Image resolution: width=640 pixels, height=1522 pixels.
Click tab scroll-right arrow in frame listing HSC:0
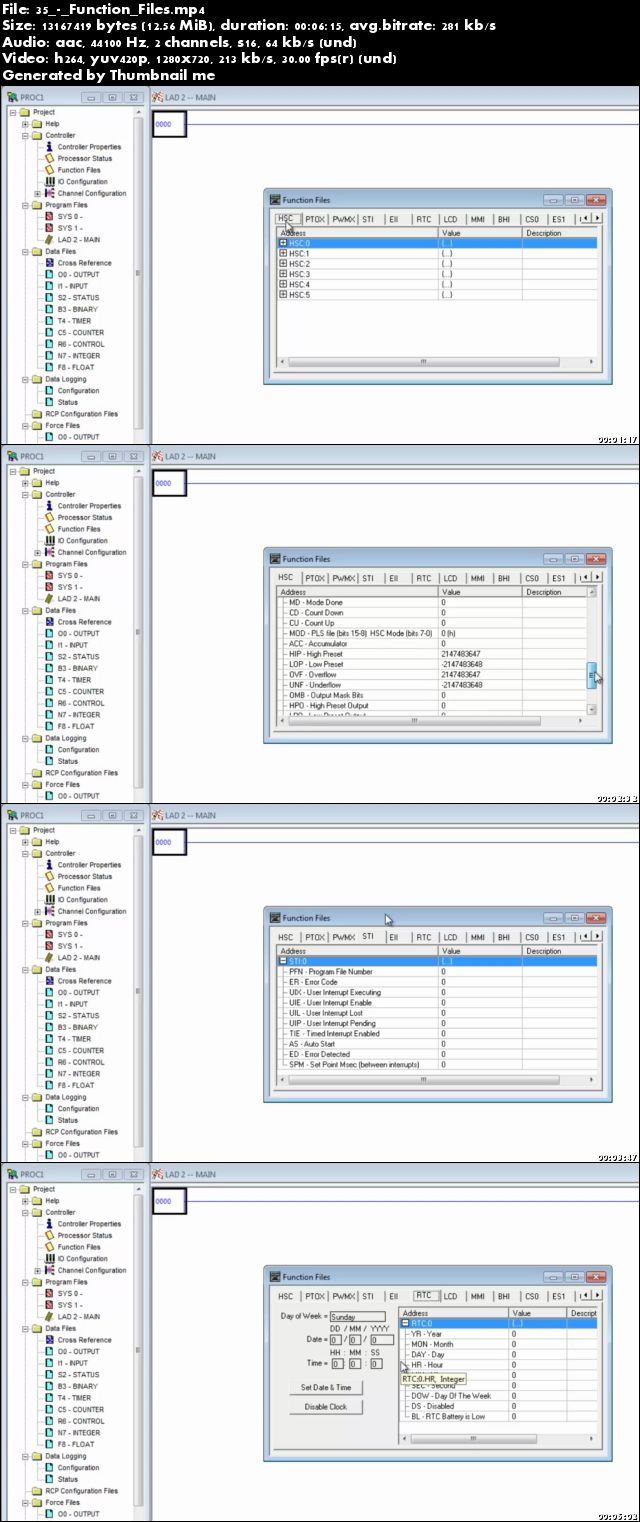pyautogui.click(x=597, y=217)
